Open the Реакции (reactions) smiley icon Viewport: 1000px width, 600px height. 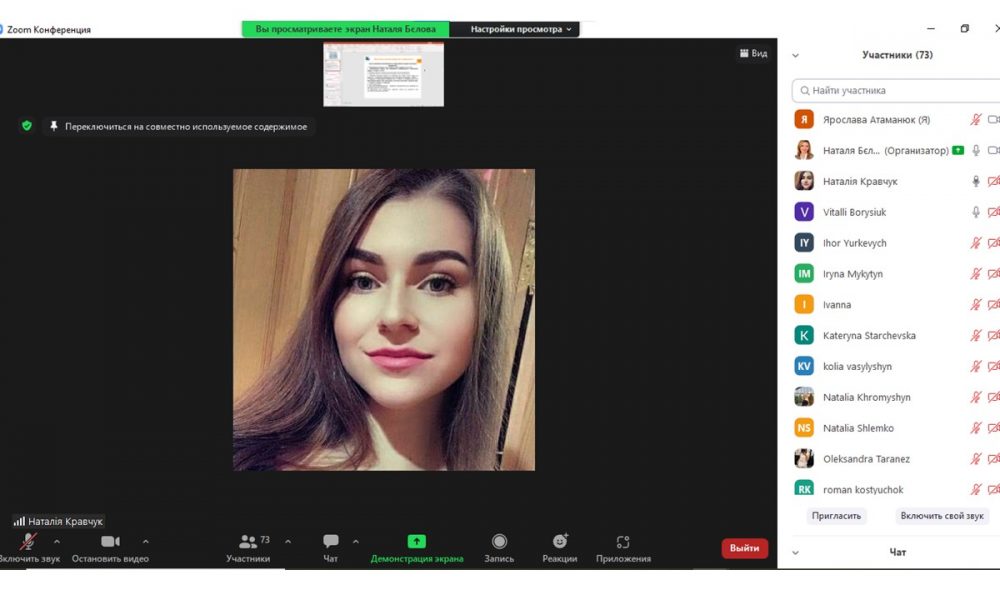point(560,542)
